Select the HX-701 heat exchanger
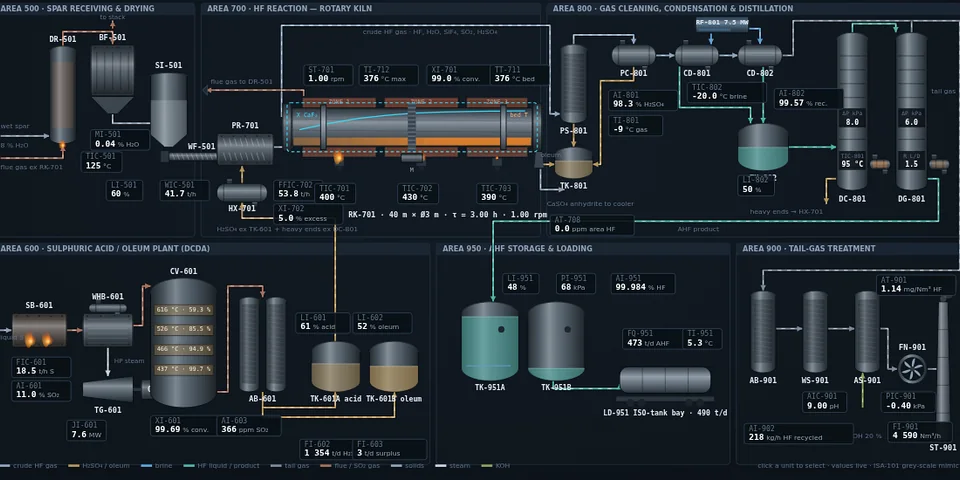Viewport: 960px width, 480px height. (242, 193)
